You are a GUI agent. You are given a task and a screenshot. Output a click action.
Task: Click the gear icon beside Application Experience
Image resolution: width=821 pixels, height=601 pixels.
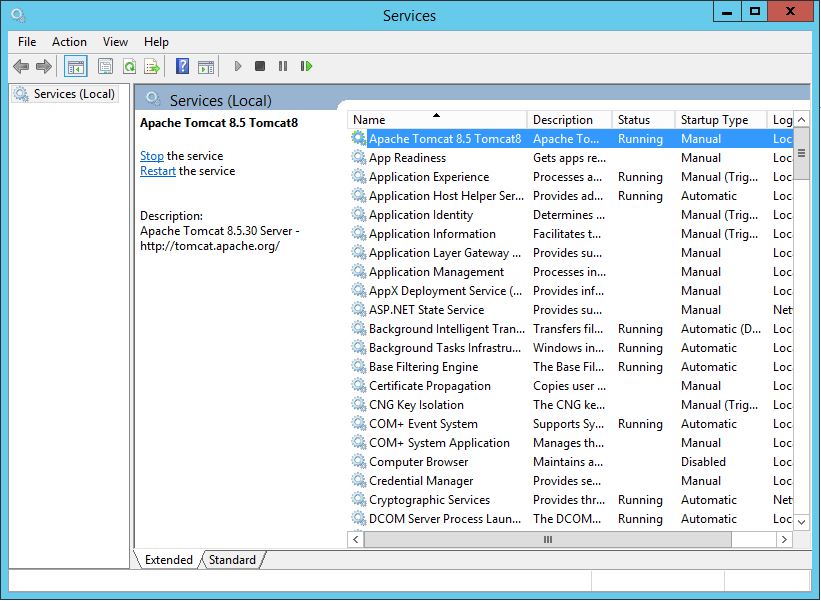[x=359, y=176]
